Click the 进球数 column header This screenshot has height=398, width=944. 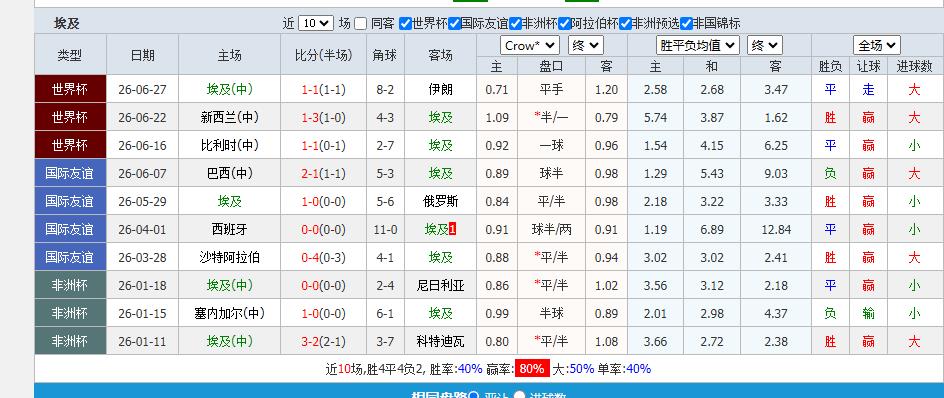[914, 66]
